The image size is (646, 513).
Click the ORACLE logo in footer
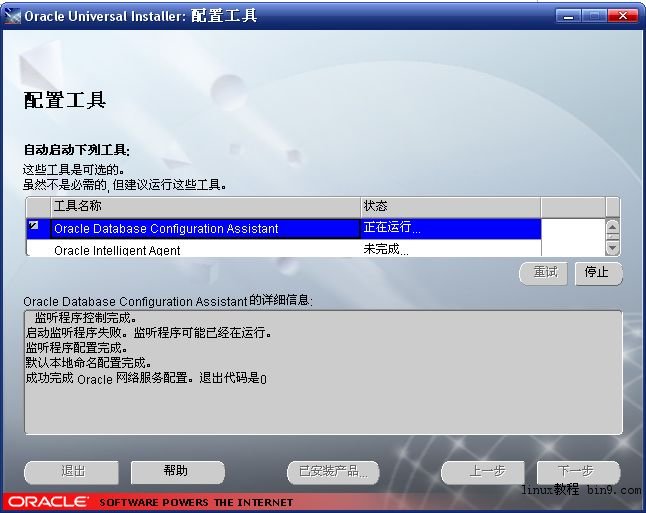pyautogui.click(x=48, y=502)
